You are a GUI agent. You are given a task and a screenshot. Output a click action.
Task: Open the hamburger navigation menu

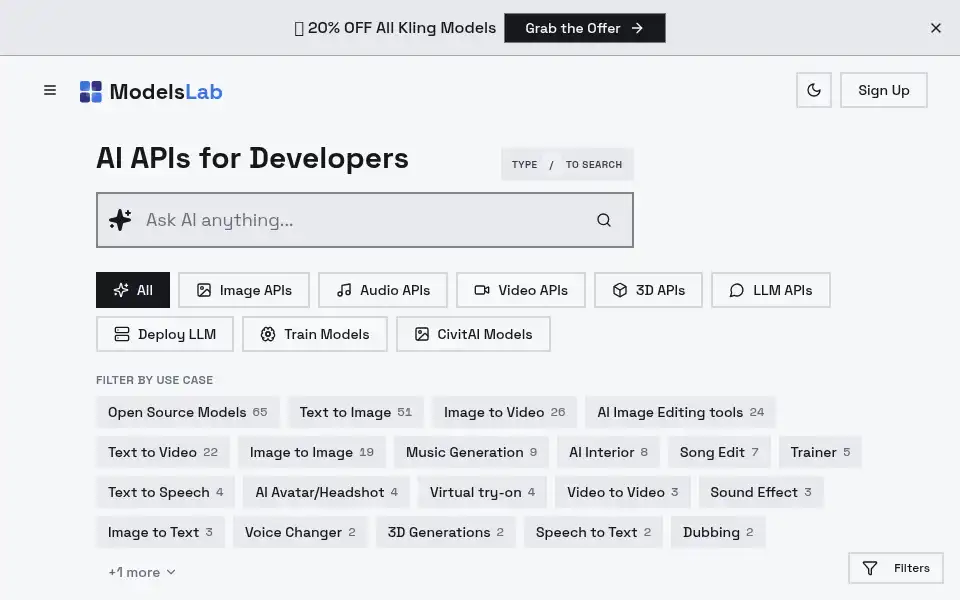(x=50, y=91)
